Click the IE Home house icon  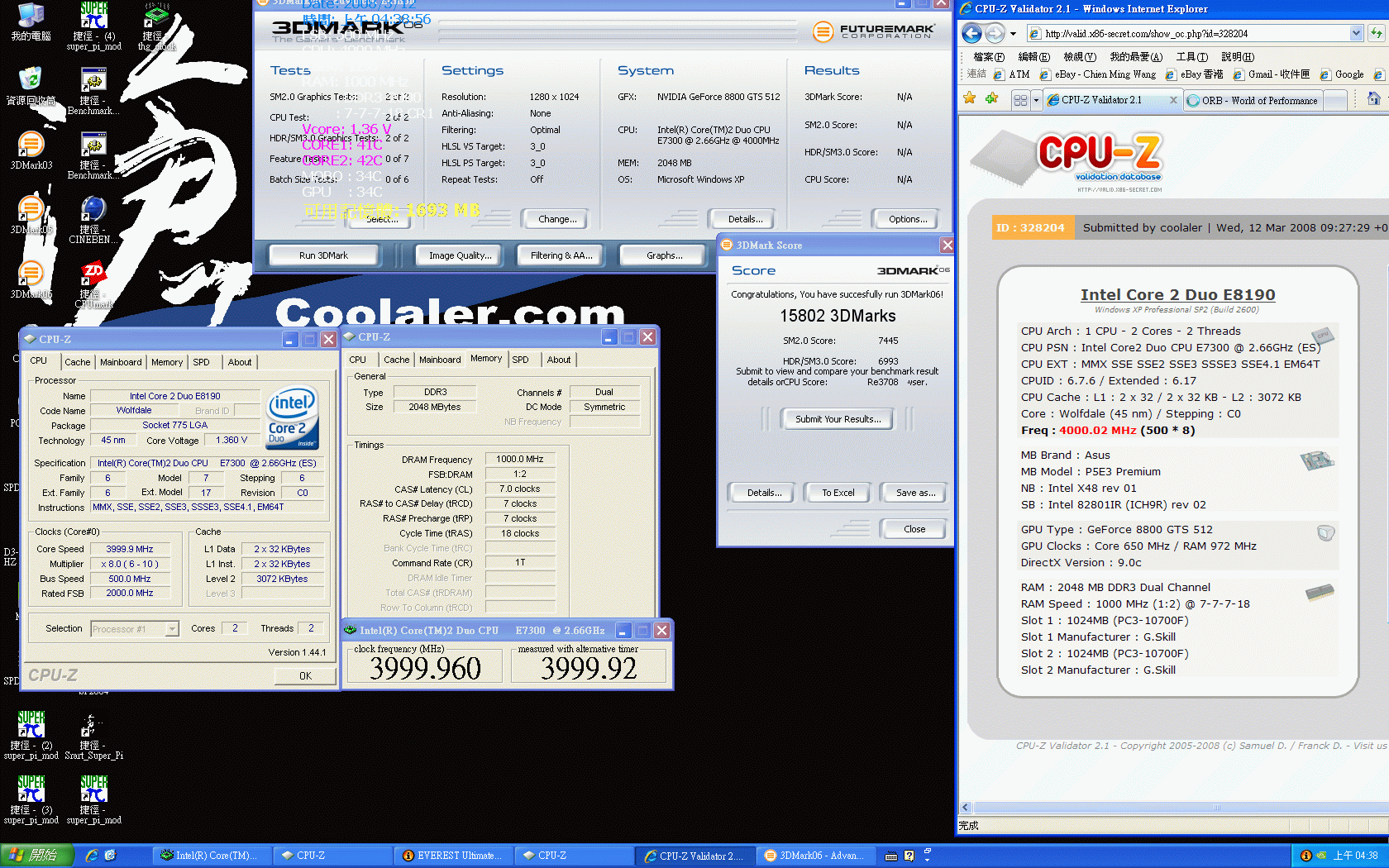(1373, 99)
